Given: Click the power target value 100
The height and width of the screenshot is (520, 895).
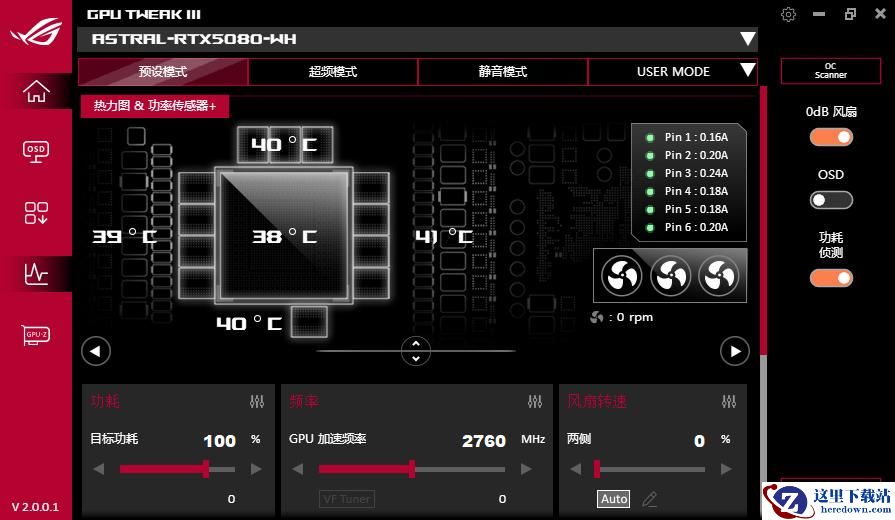Looking at the screenshot, I should click(x=220, y=441).
